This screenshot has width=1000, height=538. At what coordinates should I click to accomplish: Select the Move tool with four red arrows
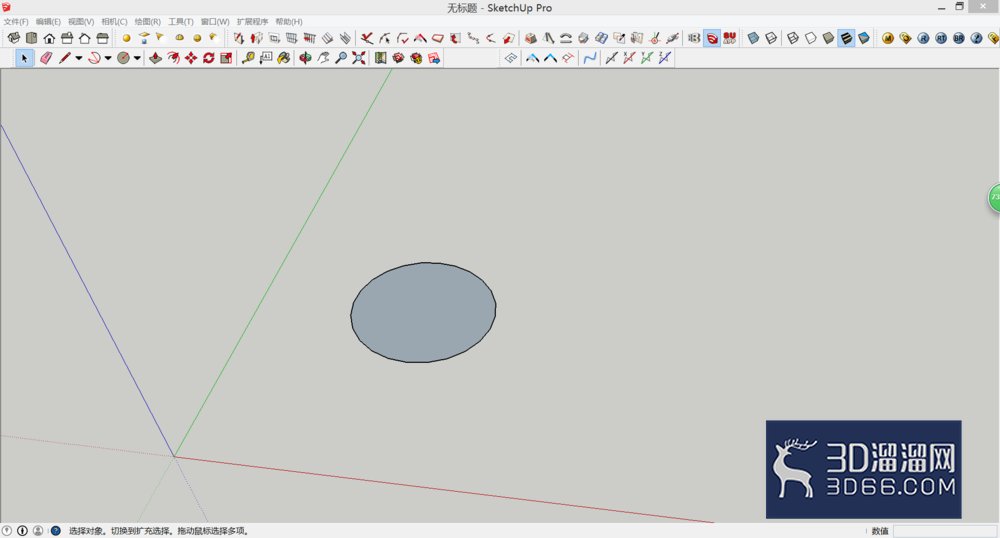click(x=191, y=58)
